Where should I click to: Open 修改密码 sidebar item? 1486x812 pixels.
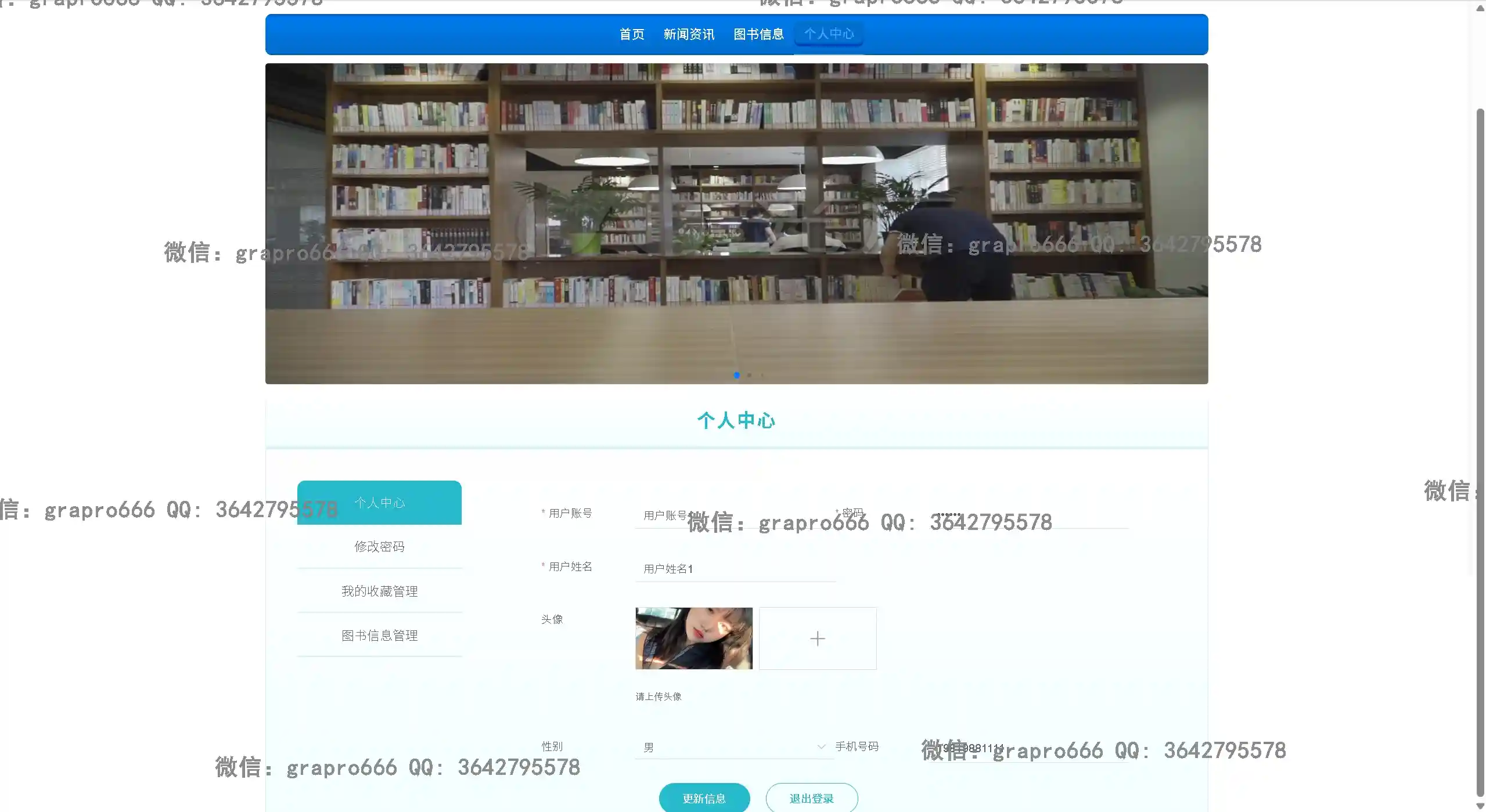click(x=379, y=546)
